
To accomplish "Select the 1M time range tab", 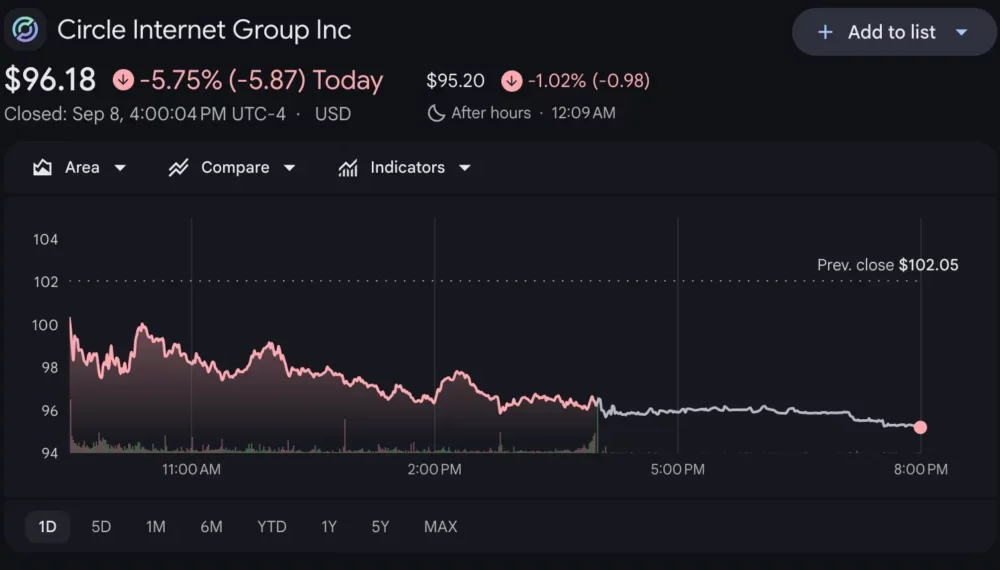I will [156, 527].
